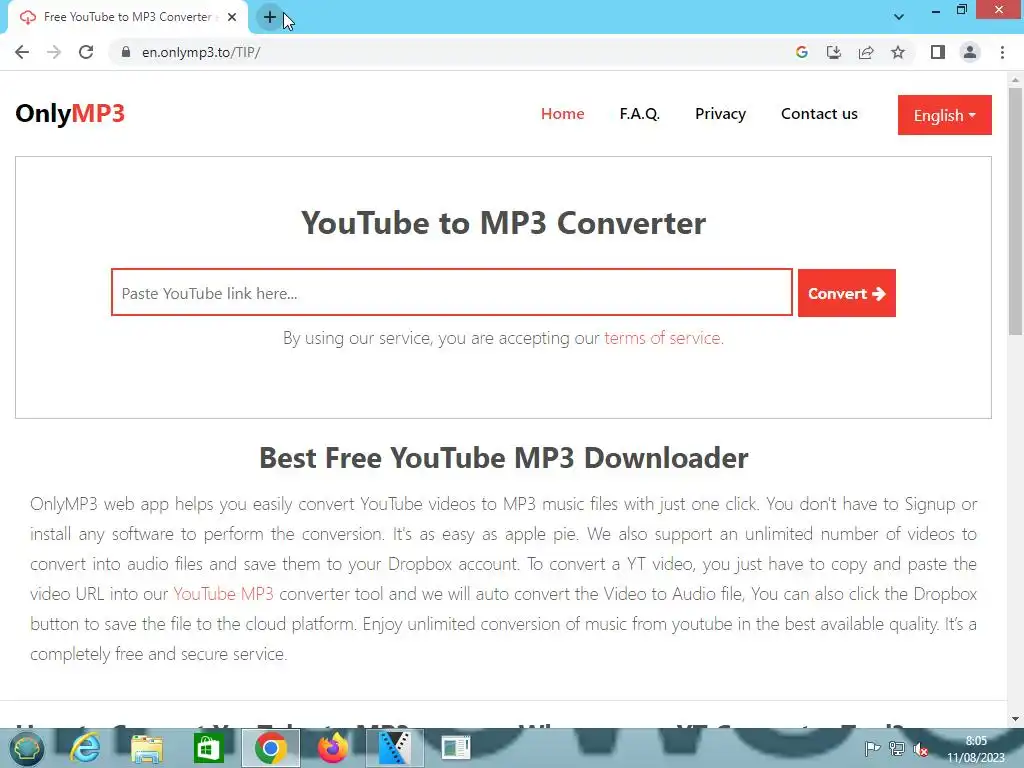Open the F.A.Q. navigation link
Viewport: 1024px width, 768px height.
coord(639,114)
